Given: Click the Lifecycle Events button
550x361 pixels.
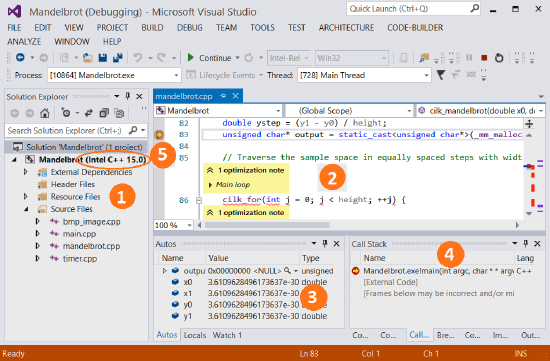Looking at the screenshot, I should click(224, 75).
